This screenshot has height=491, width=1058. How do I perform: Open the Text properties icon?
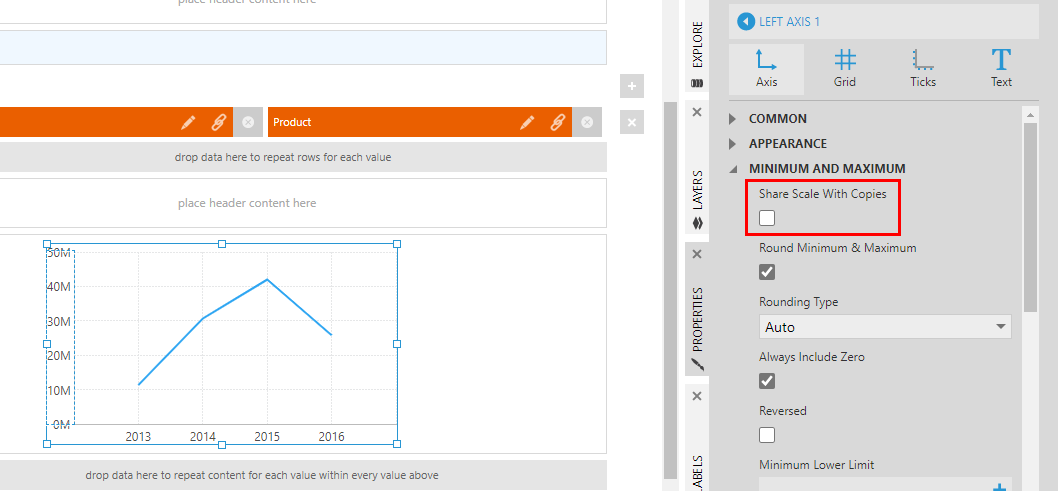(x=1001, y=68)
